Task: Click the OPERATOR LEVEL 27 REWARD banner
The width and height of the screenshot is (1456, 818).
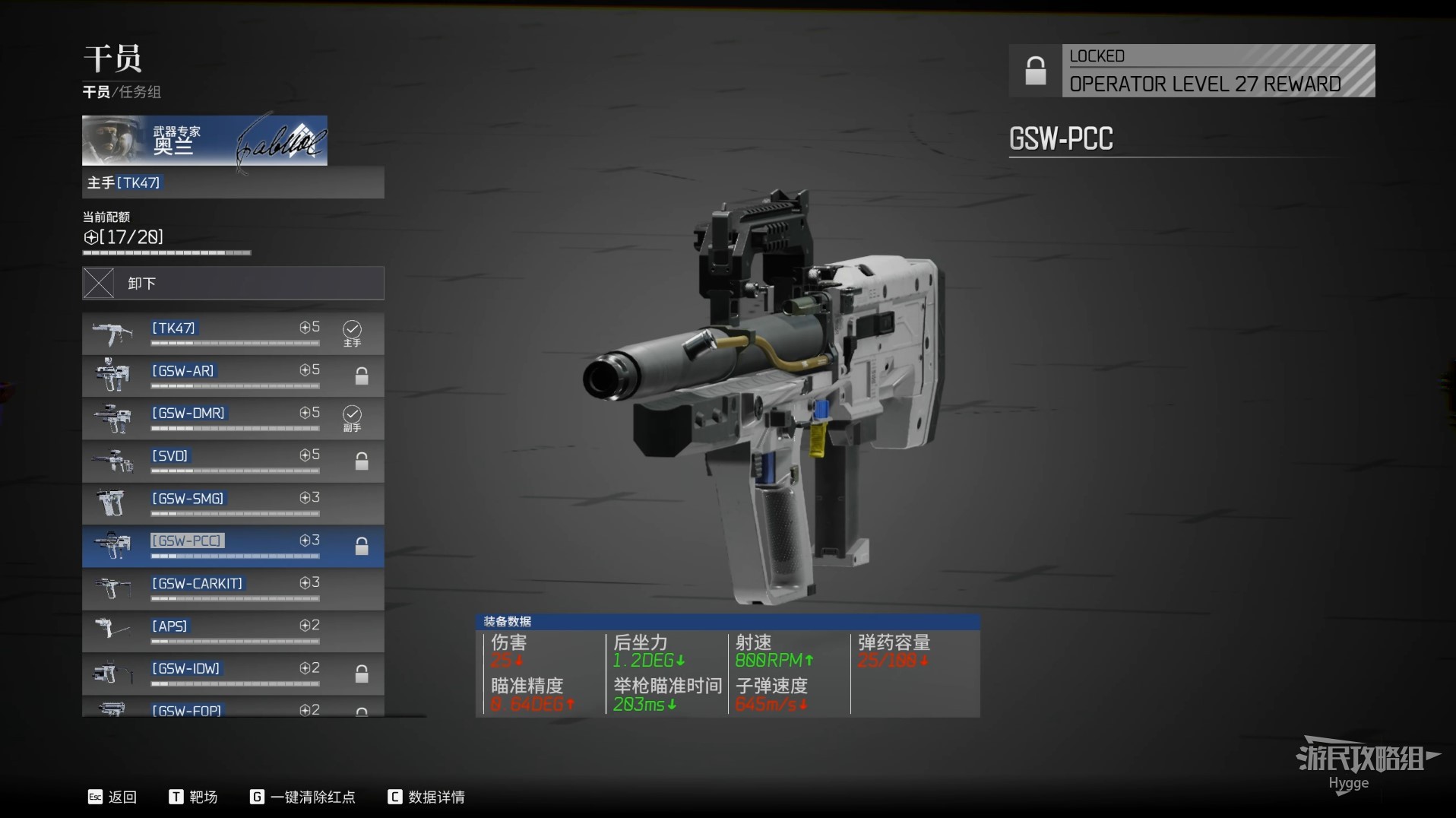Action: [1218, 71]
